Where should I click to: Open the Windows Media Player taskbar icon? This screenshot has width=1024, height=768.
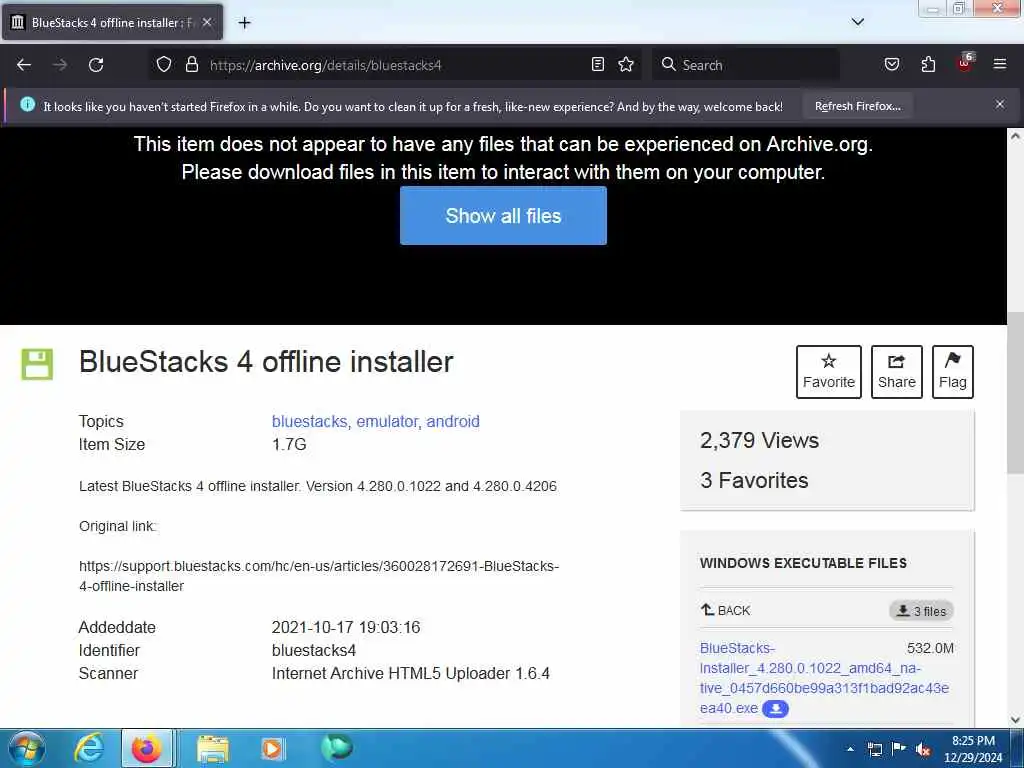tap(273, 749)
